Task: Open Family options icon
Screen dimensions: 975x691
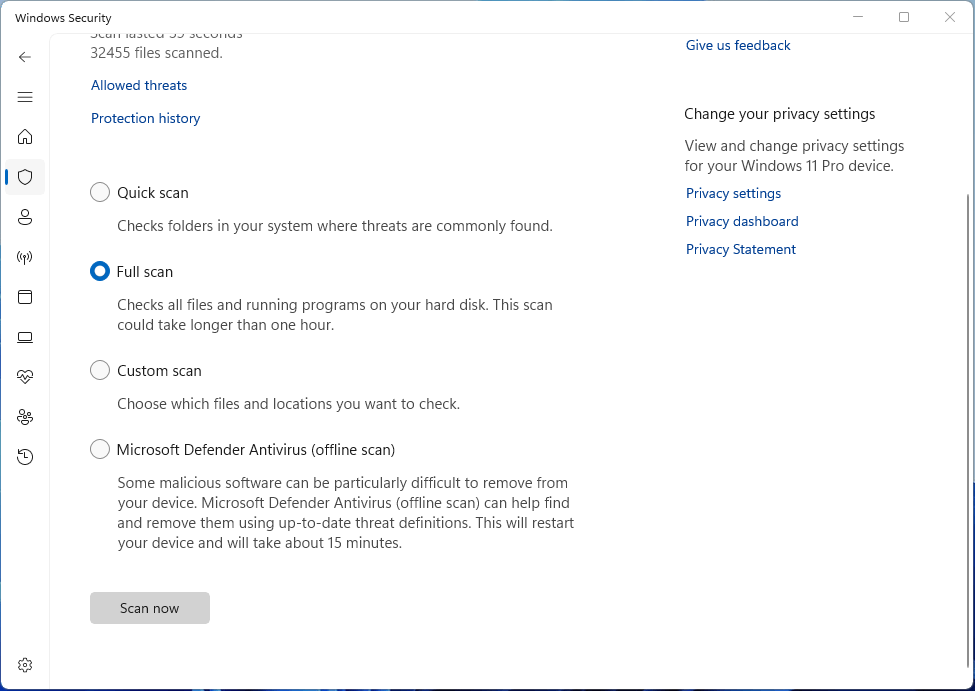Action: (x=25, y=417)
